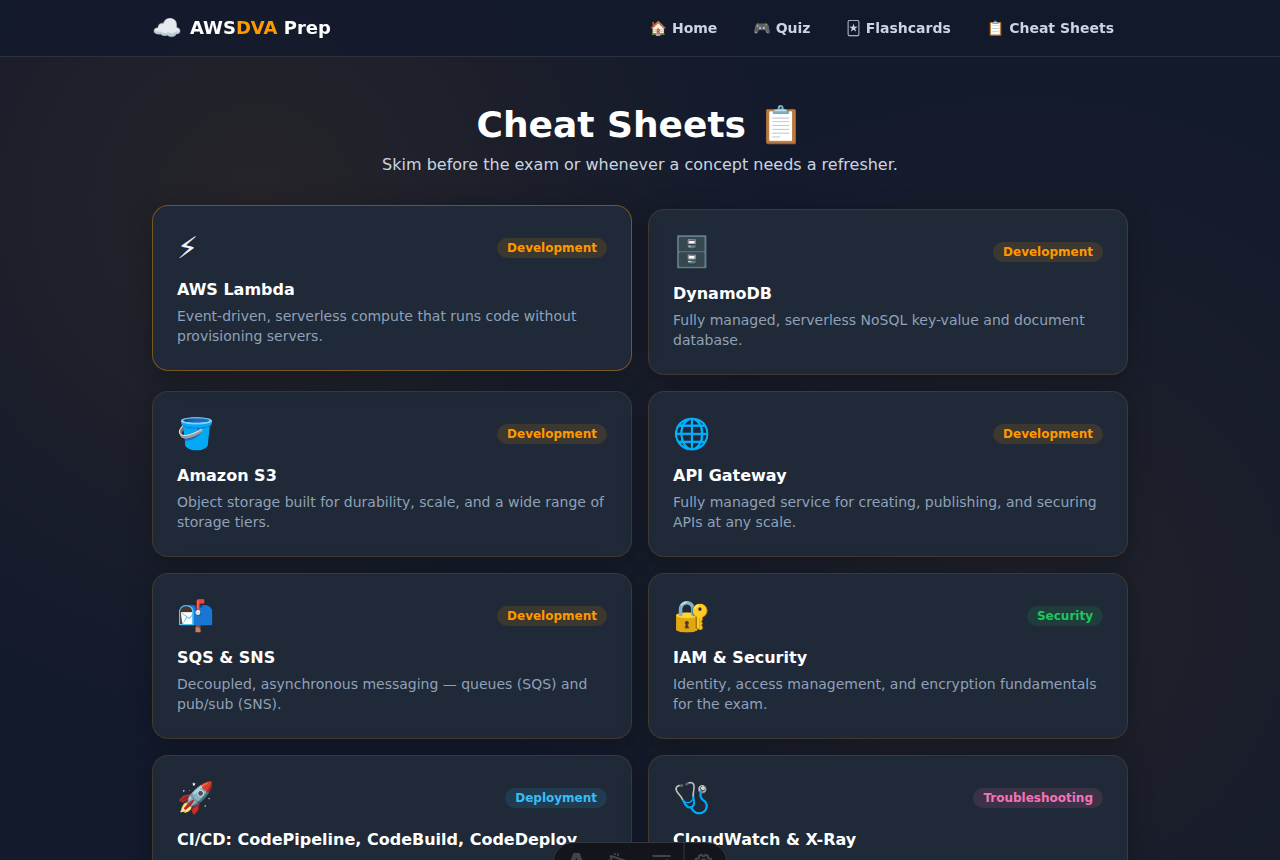The width and height of the screenshot is (1280, 860).
Task: Click the cloud logo icon
Action: [167, 28]
